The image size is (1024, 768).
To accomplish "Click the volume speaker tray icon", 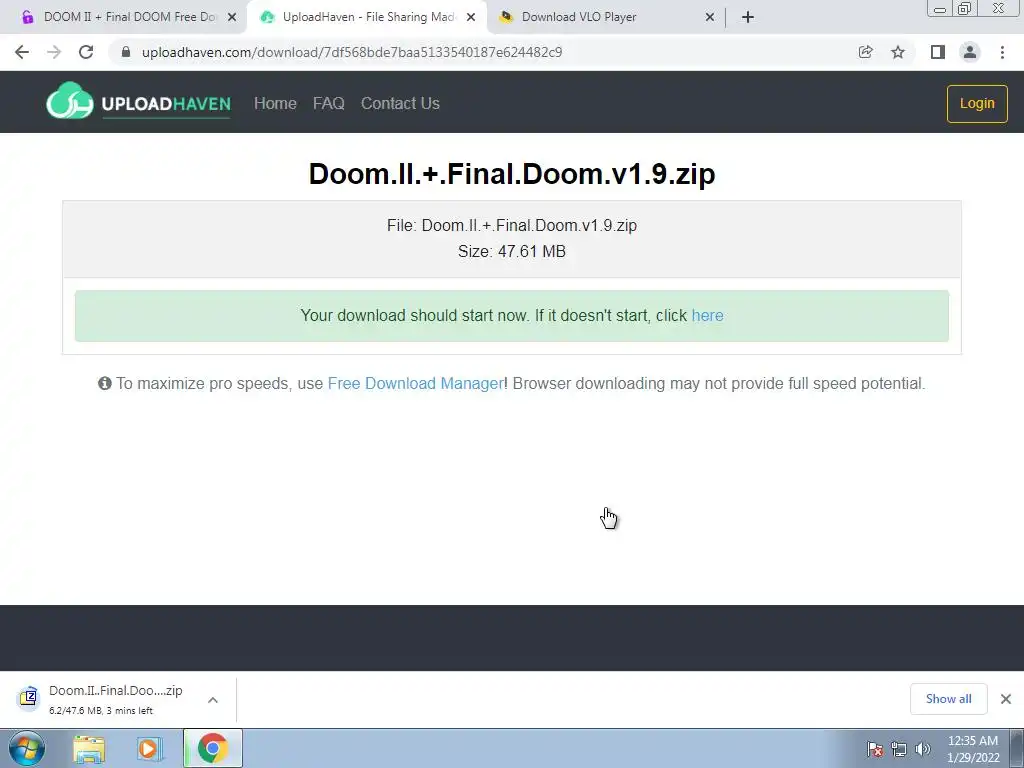I will pyautogui.click(x=923, y=749).
